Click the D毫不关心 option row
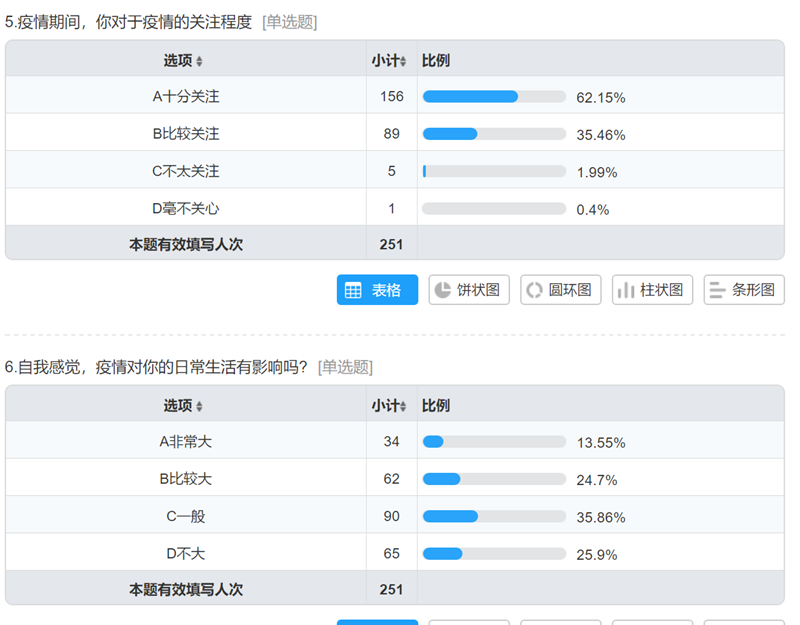This screenshot has height=625, width=800. click(186, 209)
